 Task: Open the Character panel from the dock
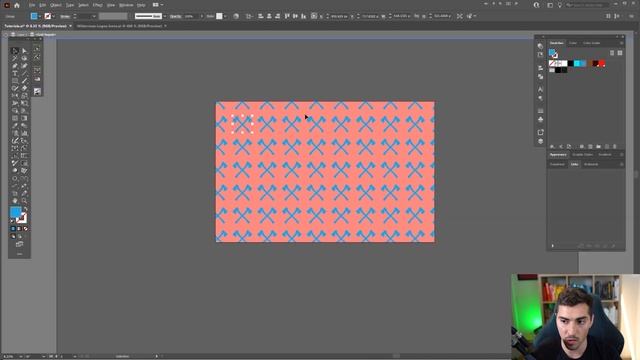click(540, 89)
